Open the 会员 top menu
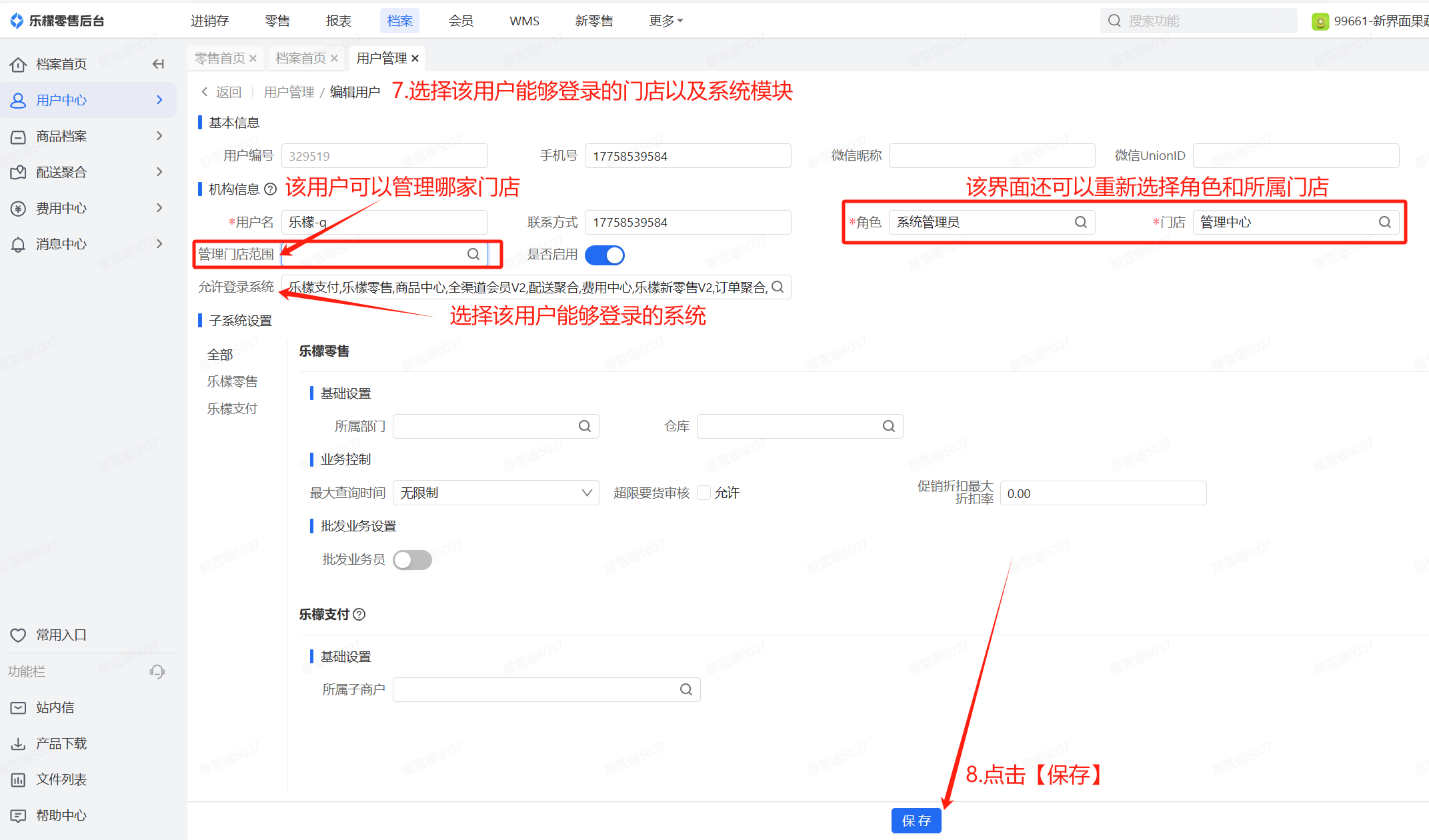The width and height of the screenshot is (1429, 840). tap(461, 21)
